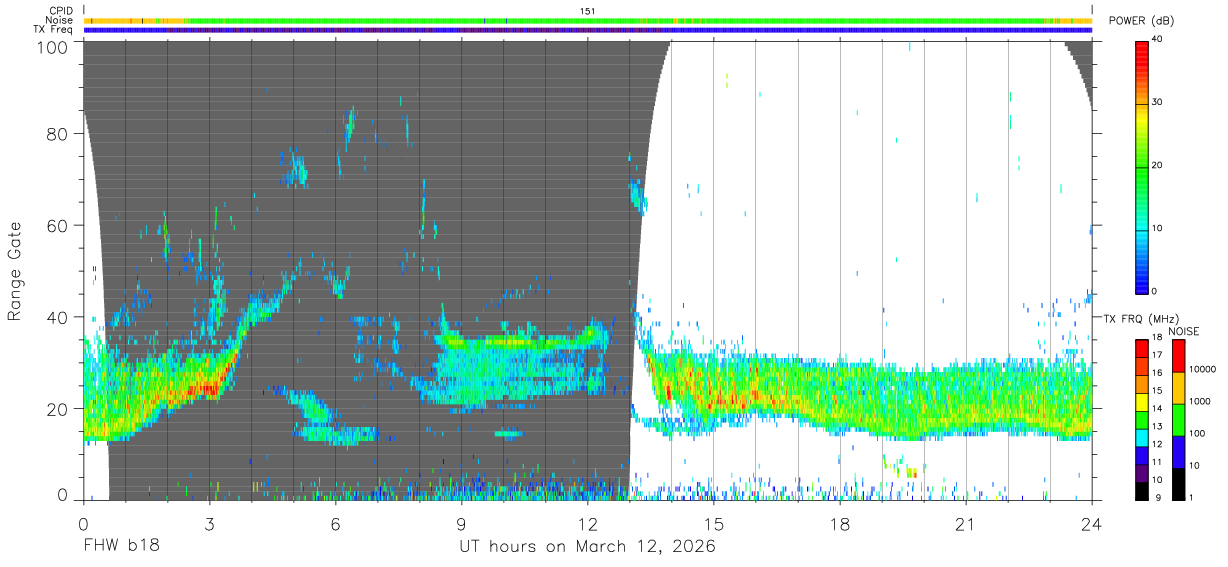Click y-axis tick label '20'
Screen dimensions: 1228x567
(56, 409)
